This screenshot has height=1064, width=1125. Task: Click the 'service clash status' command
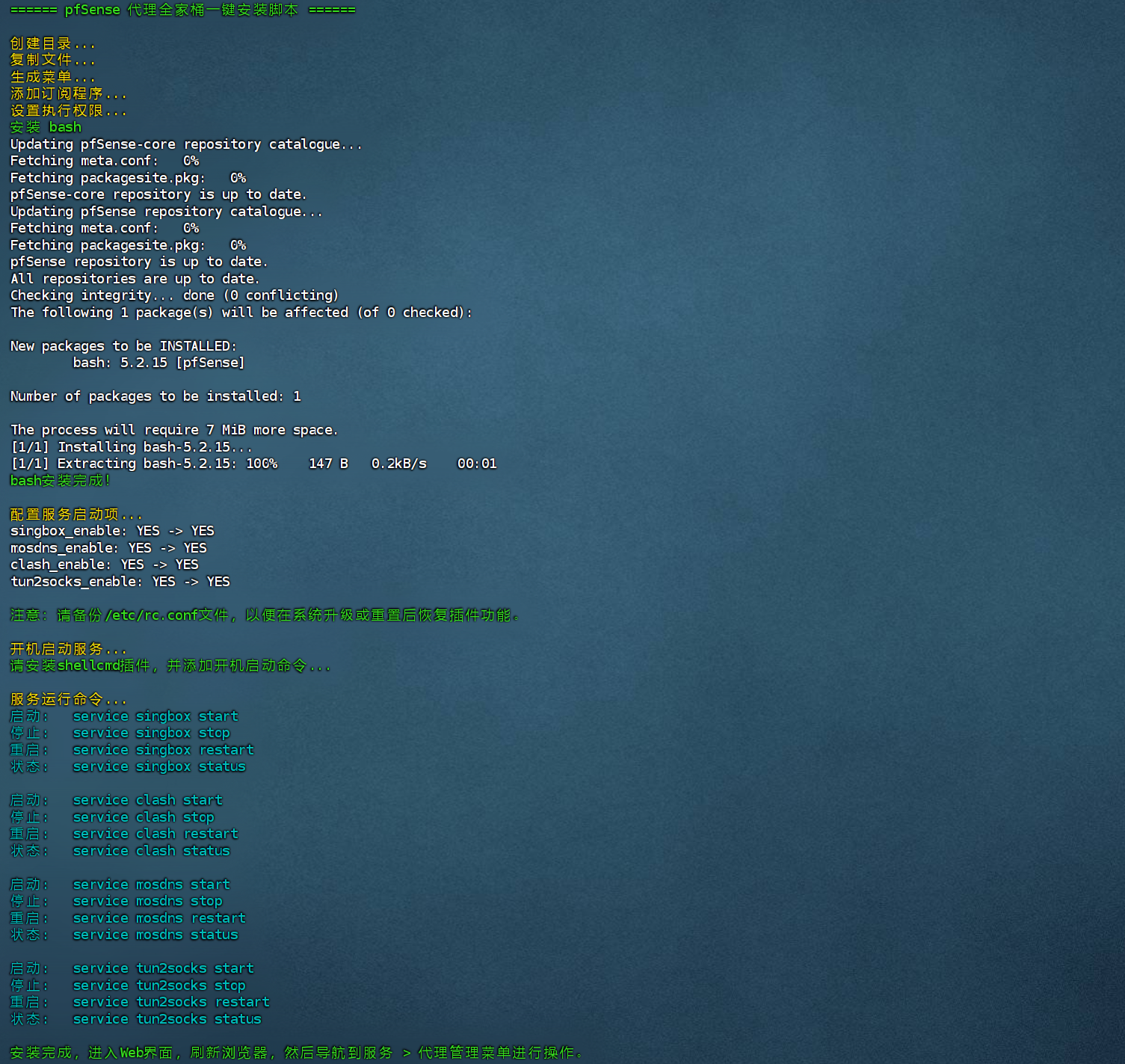pos(151,851)
